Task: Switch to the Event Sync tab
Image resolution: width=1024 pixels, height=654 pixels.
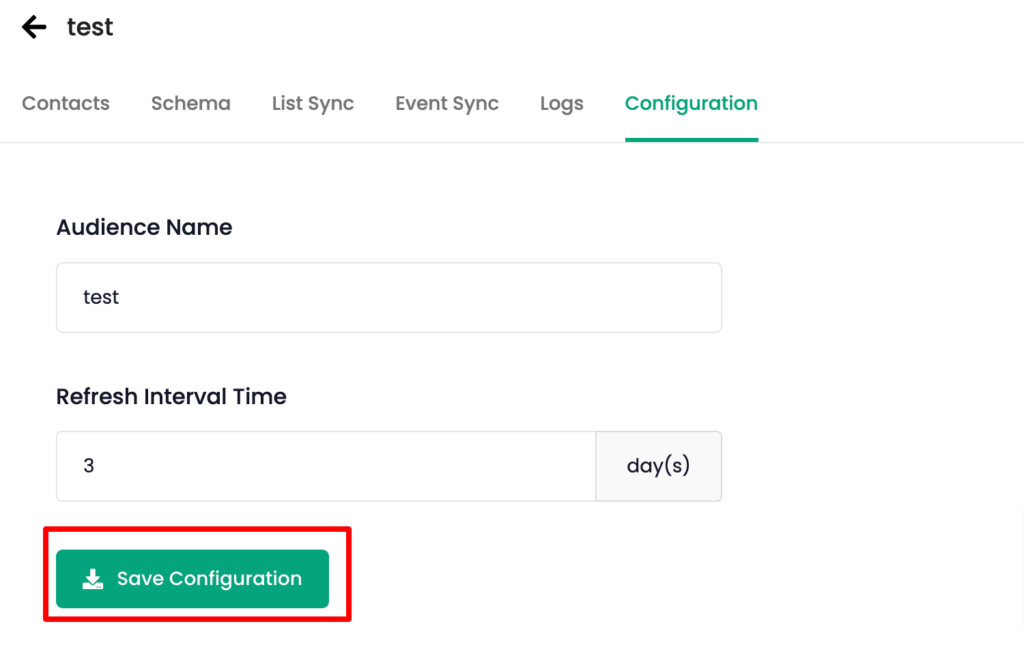Action: (447, 103)
